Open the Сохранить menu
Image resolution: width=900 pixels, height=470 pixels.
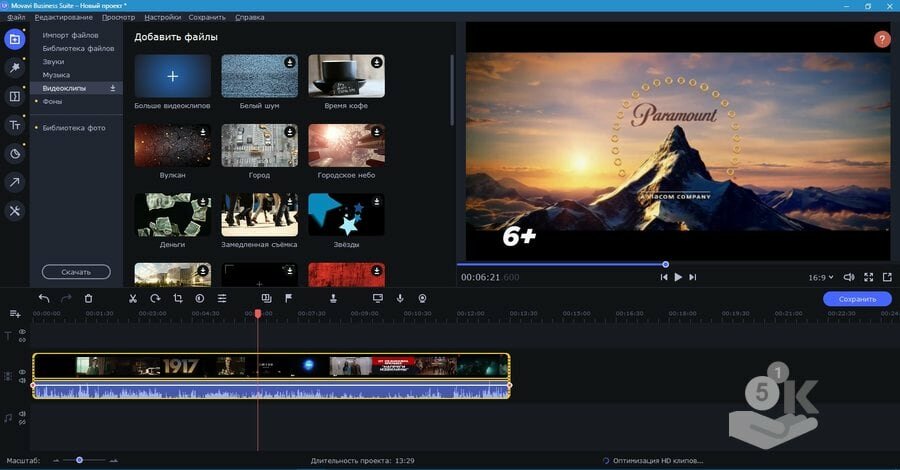pos(207,17)
